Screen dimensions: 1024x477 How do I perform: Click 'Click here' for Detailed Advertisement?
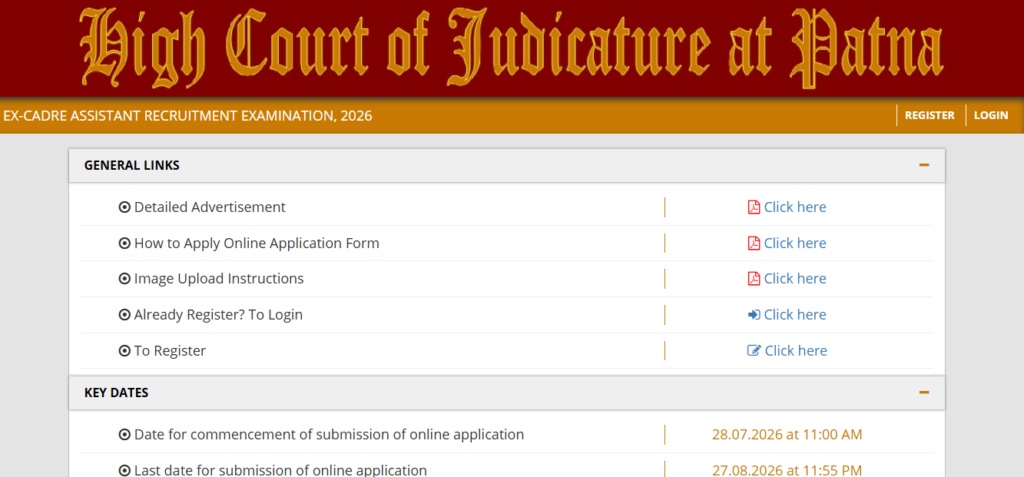coord(795,207)
